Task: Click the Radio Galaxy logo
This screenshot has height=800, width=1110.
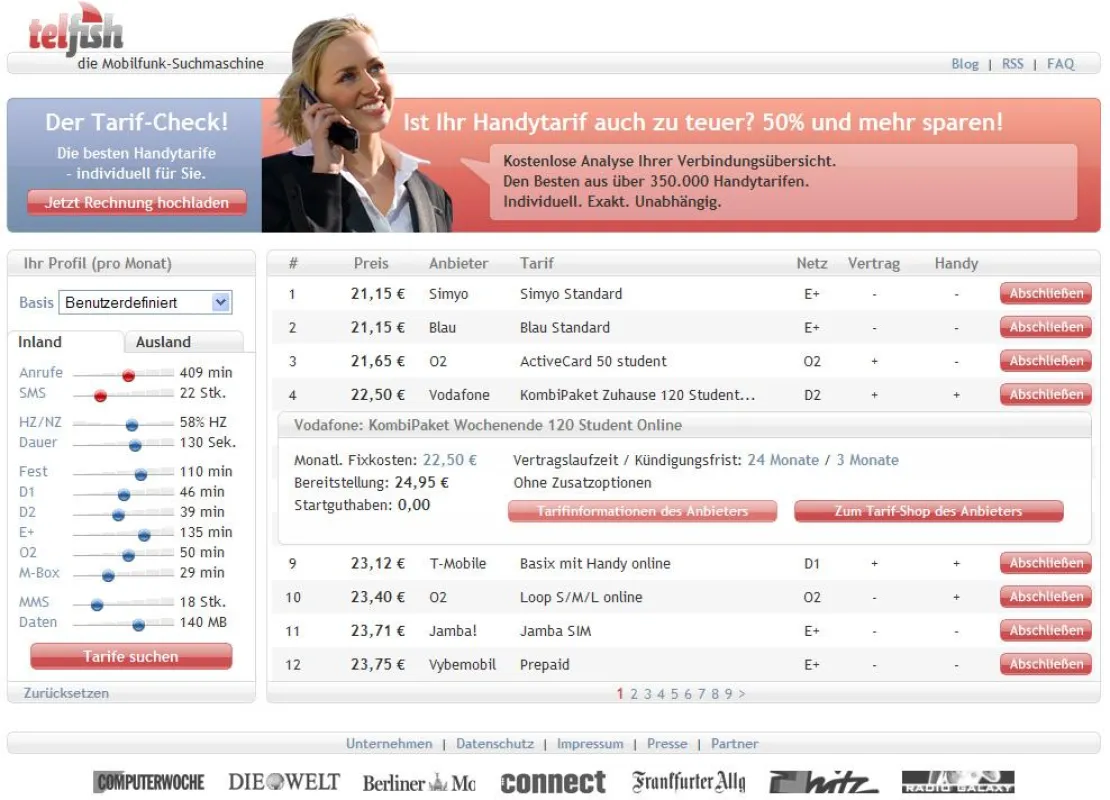Action: click(x=958, y=782)
